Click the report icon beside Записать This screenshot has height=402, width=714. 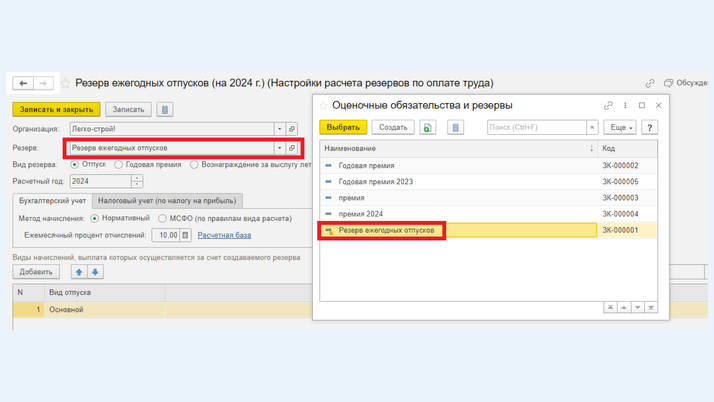point(165,109)
